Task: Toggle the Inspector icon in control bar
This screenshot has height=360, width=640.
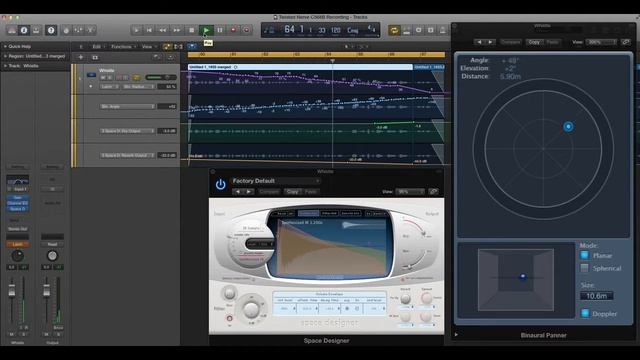Action: click(x=24, y=30)
